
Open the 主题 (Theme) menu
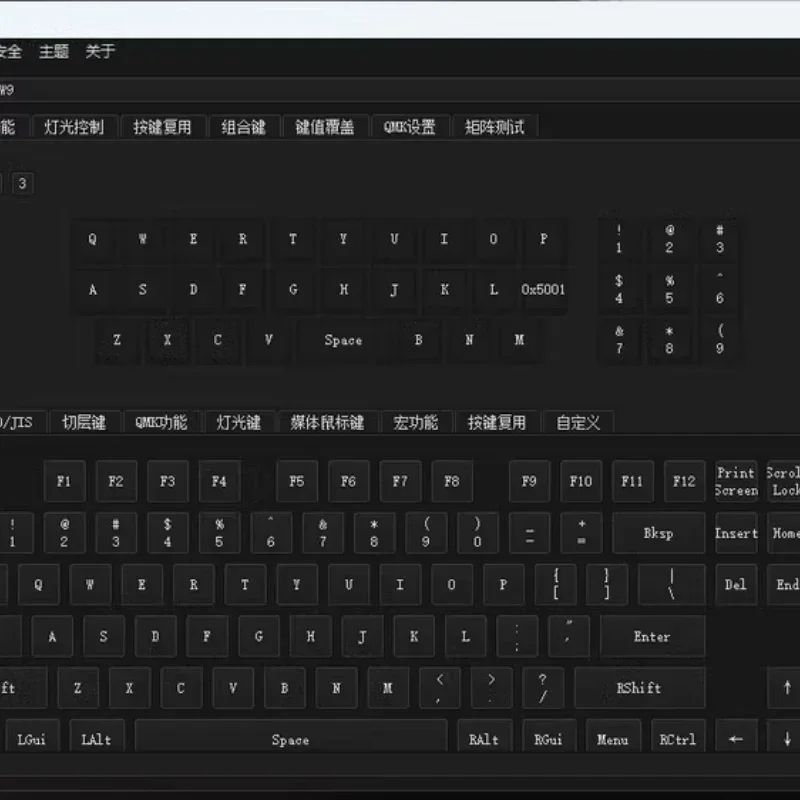click(54, 52)
